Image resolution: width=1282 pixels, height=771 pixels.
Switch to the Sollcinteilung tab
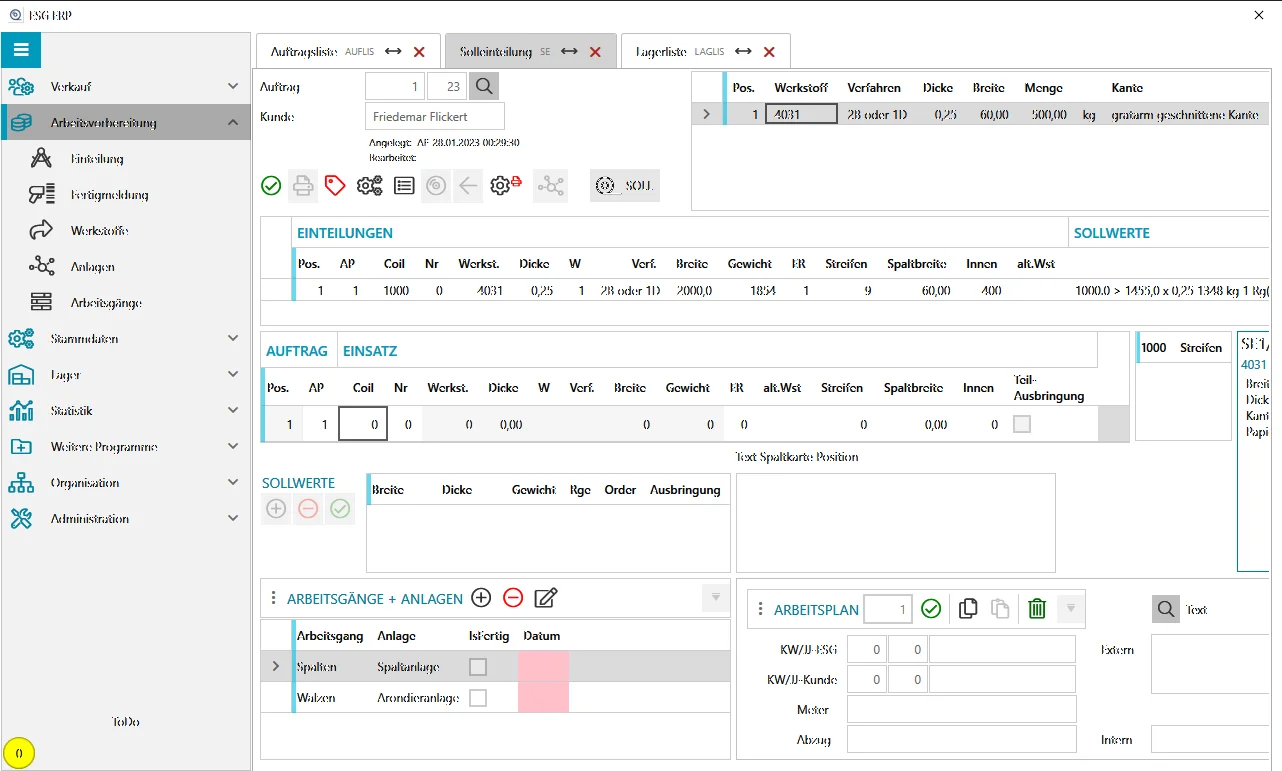pos(530,52)
